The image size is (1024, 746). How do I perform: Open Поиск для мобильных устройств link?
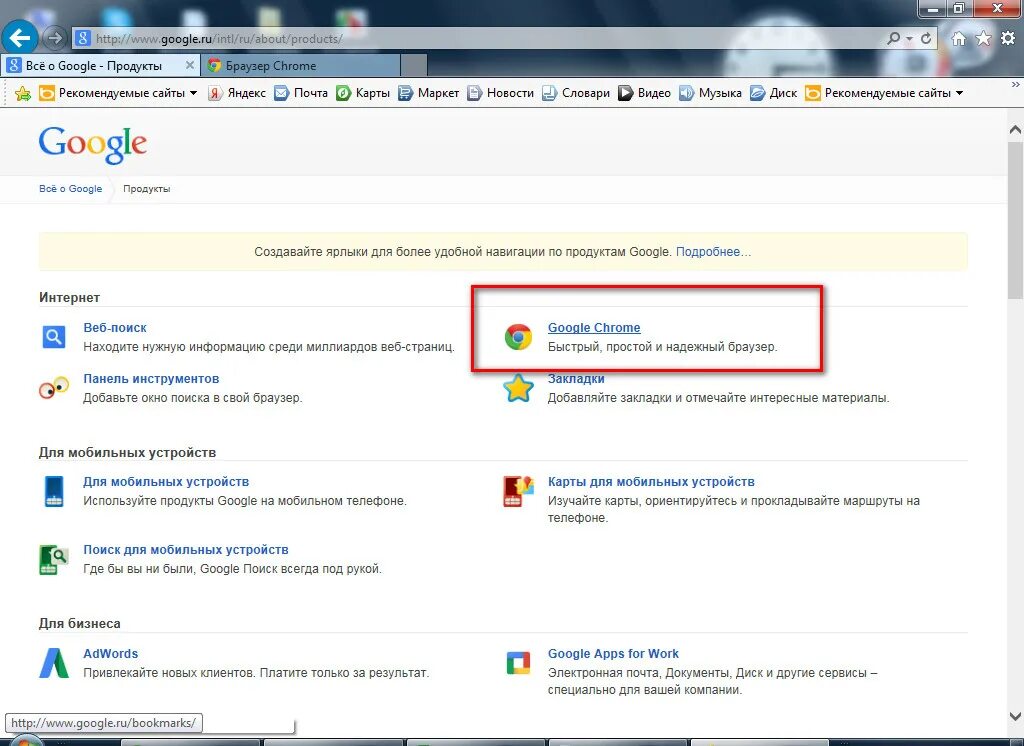pos(185,550)
